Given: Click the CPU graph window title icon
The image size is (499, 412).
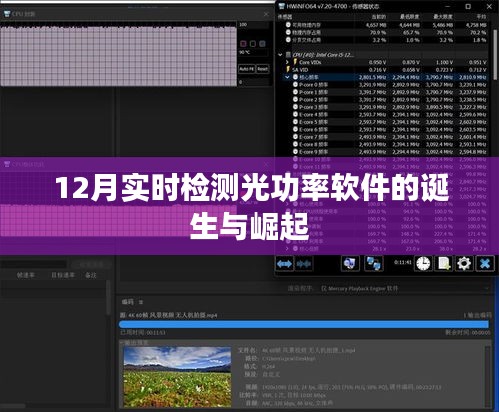Looking at the screenshot, I should pyautogui.click(x=7, y=14).
